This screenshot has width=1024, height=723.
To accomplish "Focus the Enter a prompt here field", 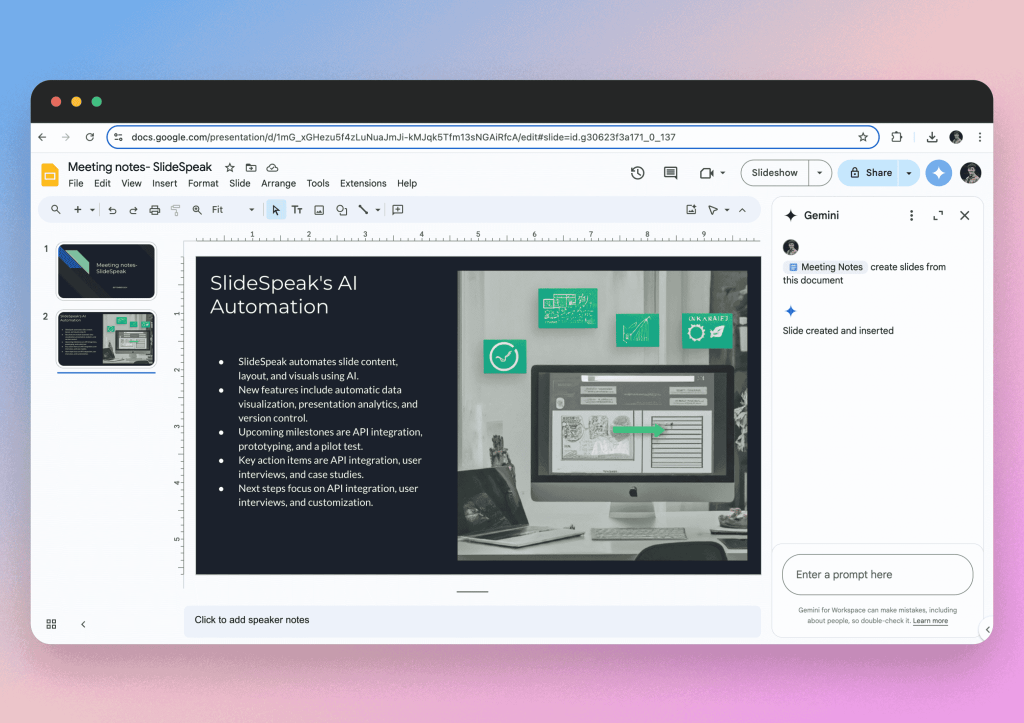I will (877, 575).
